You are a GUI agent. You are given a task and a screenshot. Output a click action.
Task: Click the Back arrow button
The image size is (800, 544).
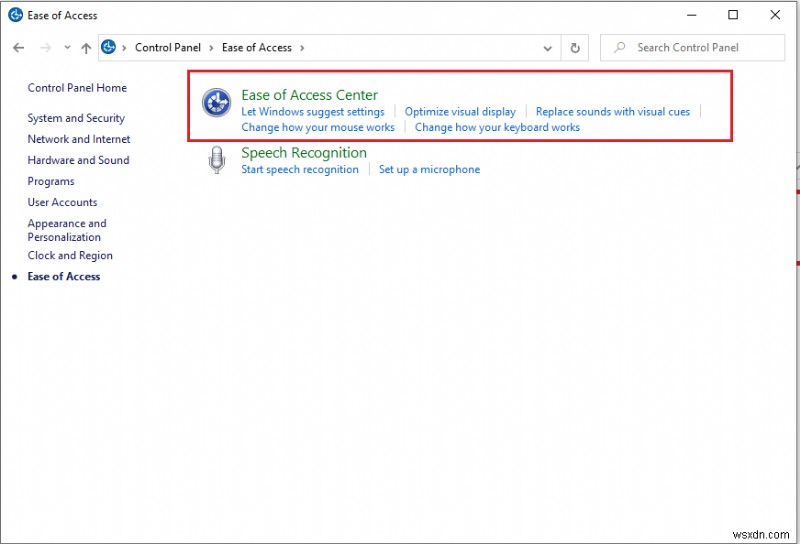click(x=19, y=48)
